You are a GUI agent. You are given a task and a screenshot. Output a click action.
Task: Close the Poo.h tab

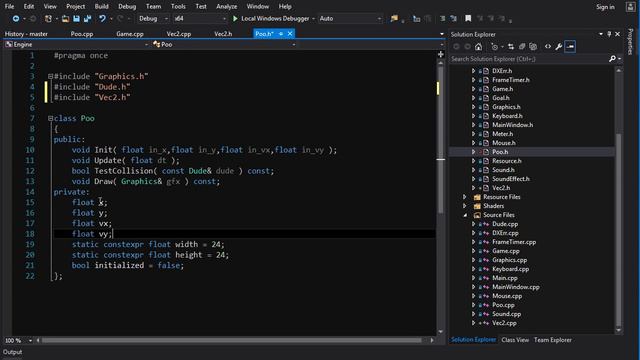[290, 34]
